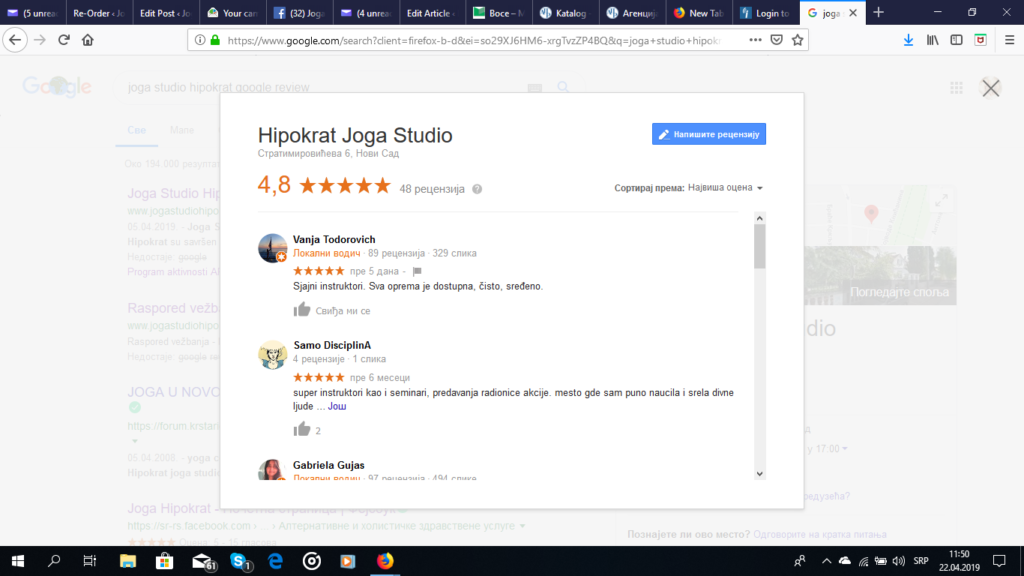The height and width of the screenshot is (576, 1024).
Task: Open the Windows Start menu
Action: (x=18, y=561)
